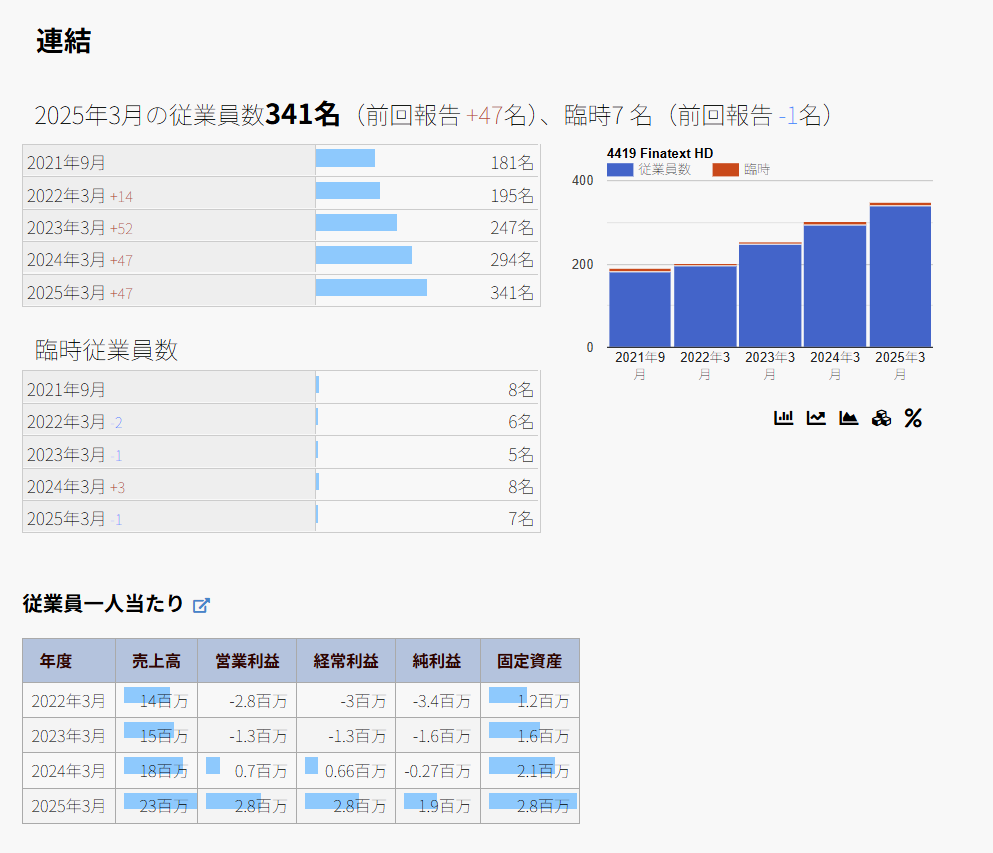Click the 14百万 sales cell
This screenshot has height=853, width=993.
tap(156, 700)
